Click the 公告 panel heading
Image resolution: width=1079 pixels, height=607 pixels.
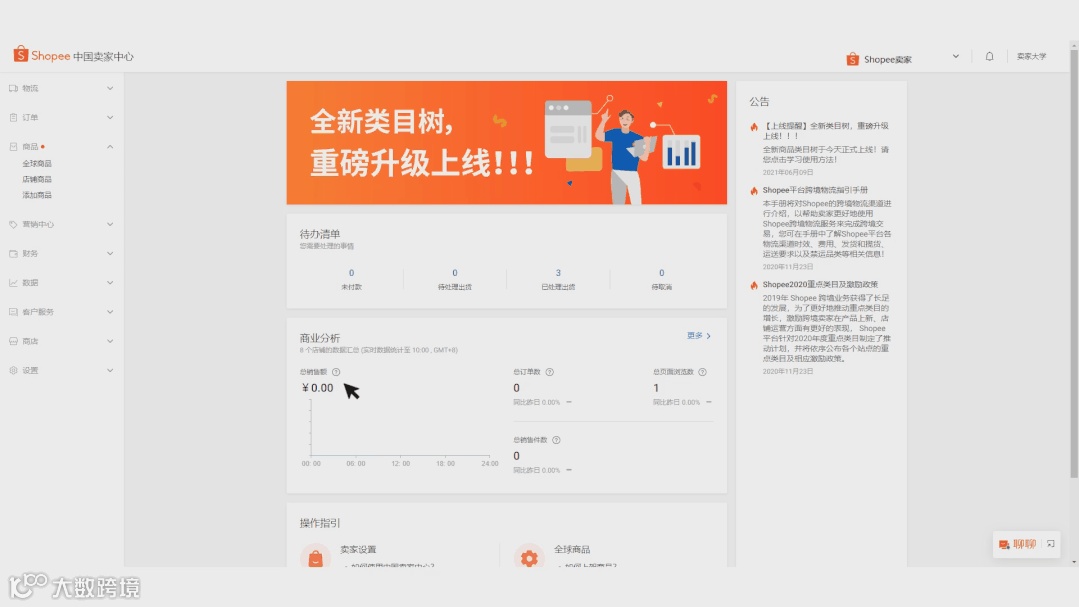759,101
